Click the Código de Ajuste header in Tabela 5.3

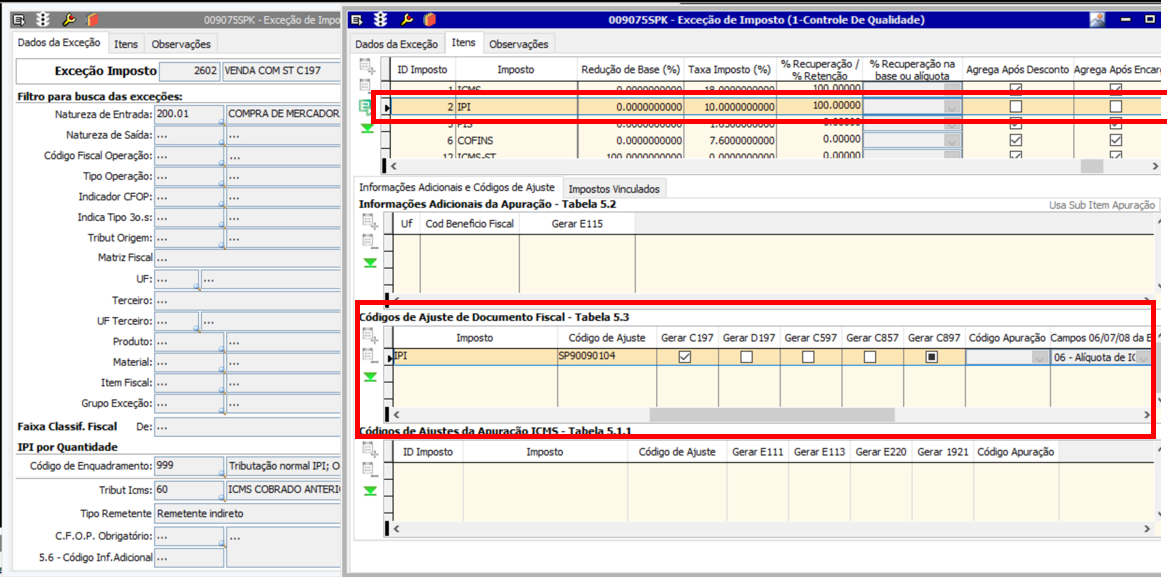607,338
